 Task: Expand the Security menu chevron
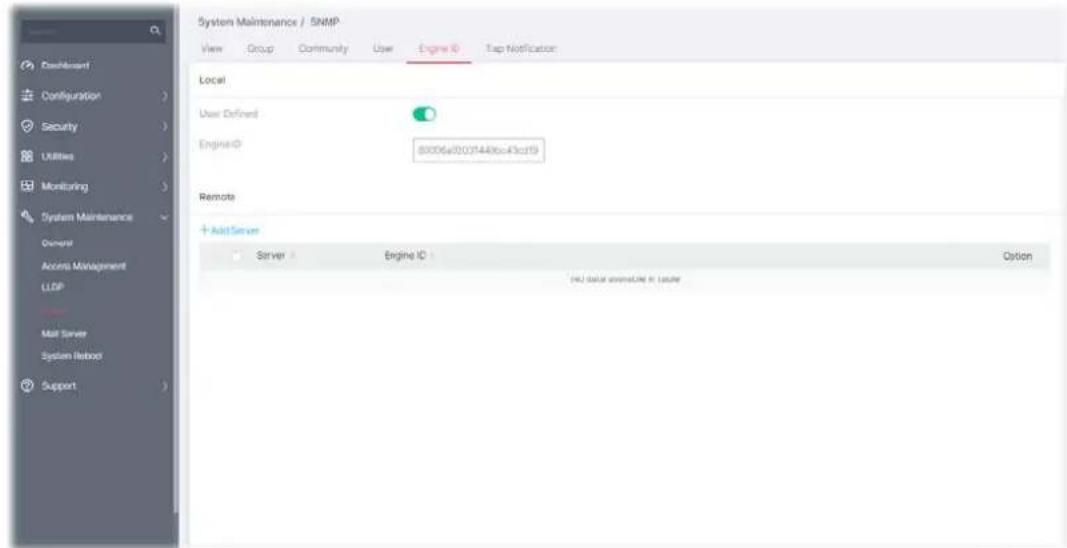click(x=164, y=127)
